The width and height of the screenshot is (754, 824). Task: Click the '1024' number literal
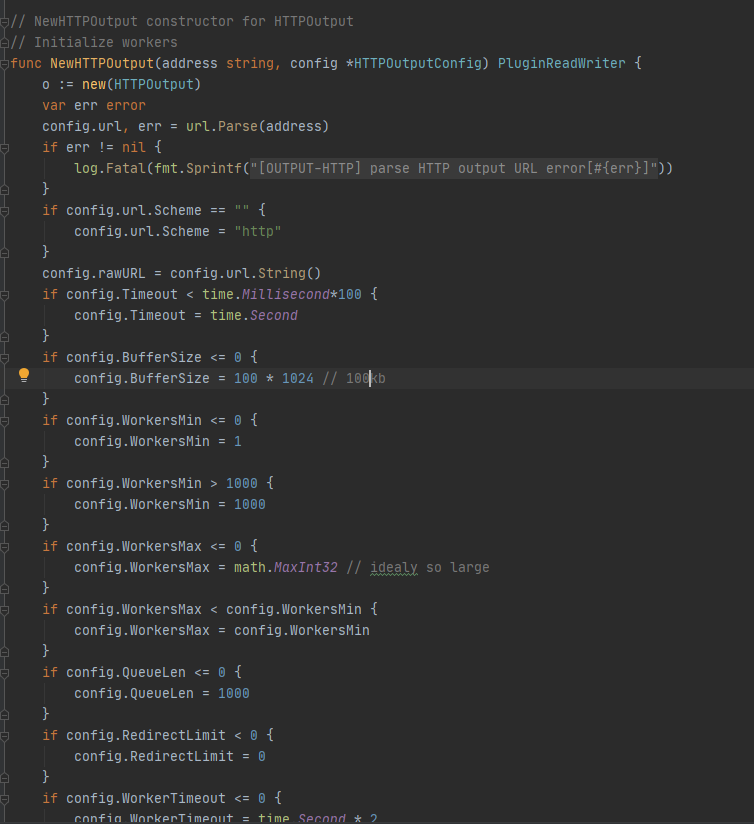(x=297, y=379)
